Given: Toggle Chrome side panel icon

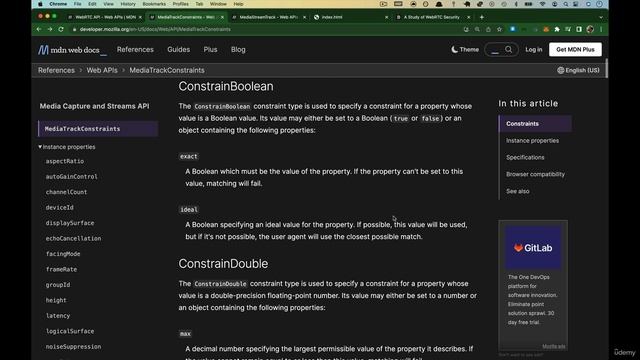Looking at the screenshot, I should (579, 29).
